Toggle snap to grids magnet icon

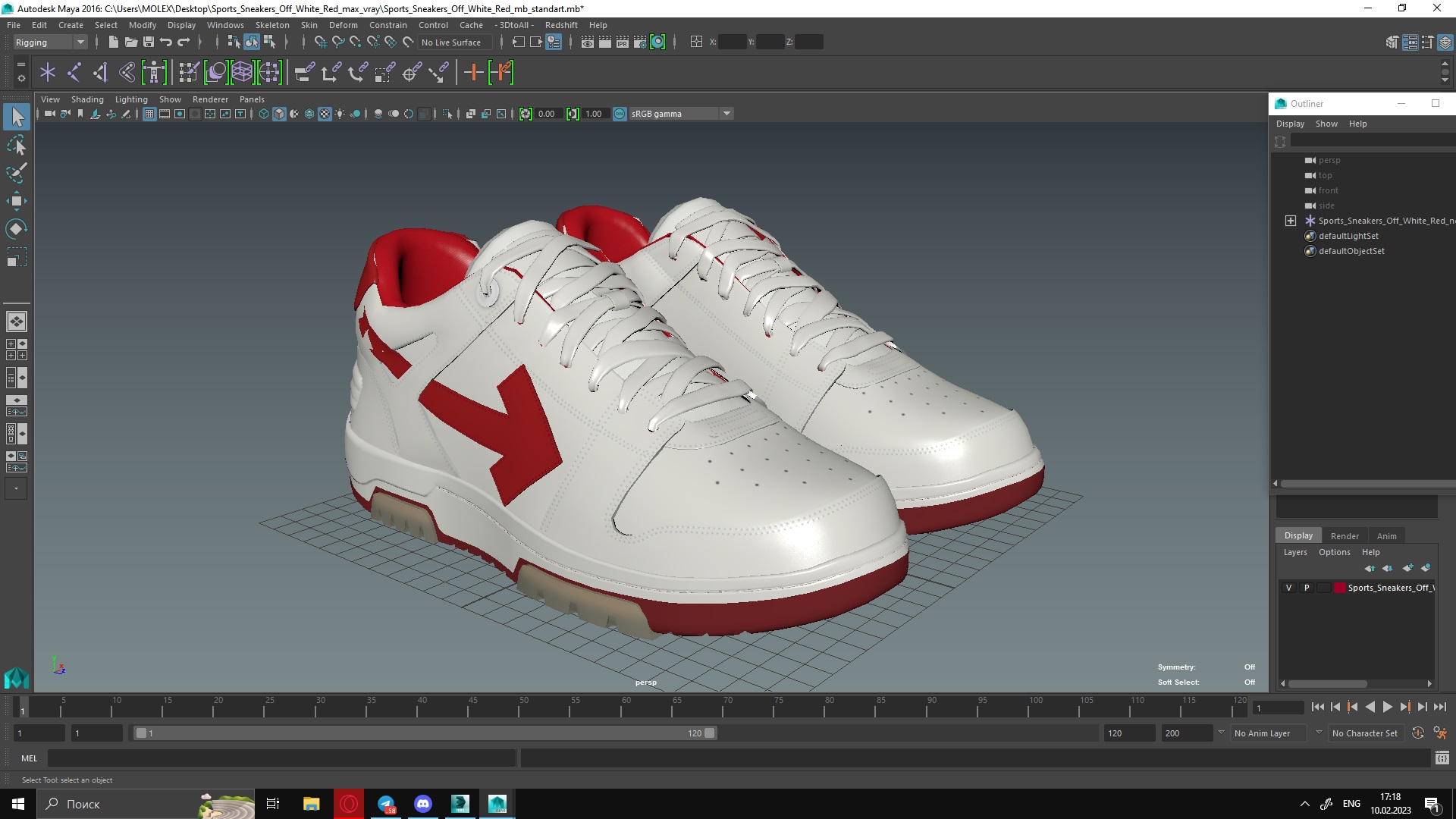coord(321,42)
